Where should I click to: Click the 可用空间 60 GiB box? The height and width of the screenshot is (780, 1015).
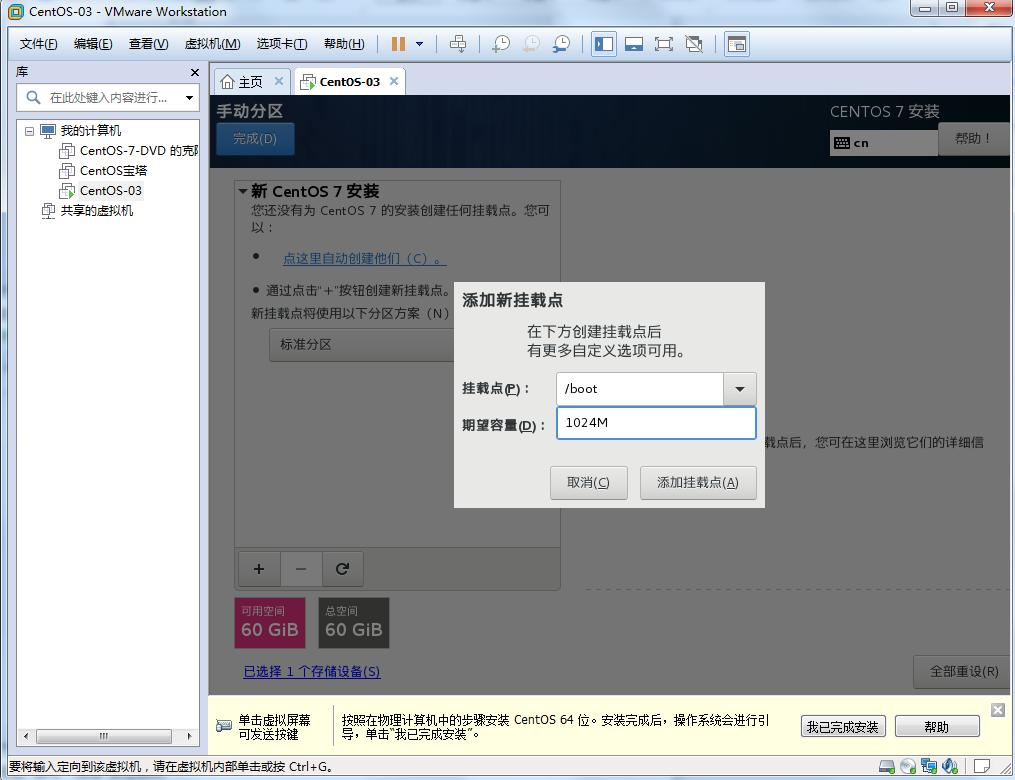pyautogui.click(x=269, y=623)
